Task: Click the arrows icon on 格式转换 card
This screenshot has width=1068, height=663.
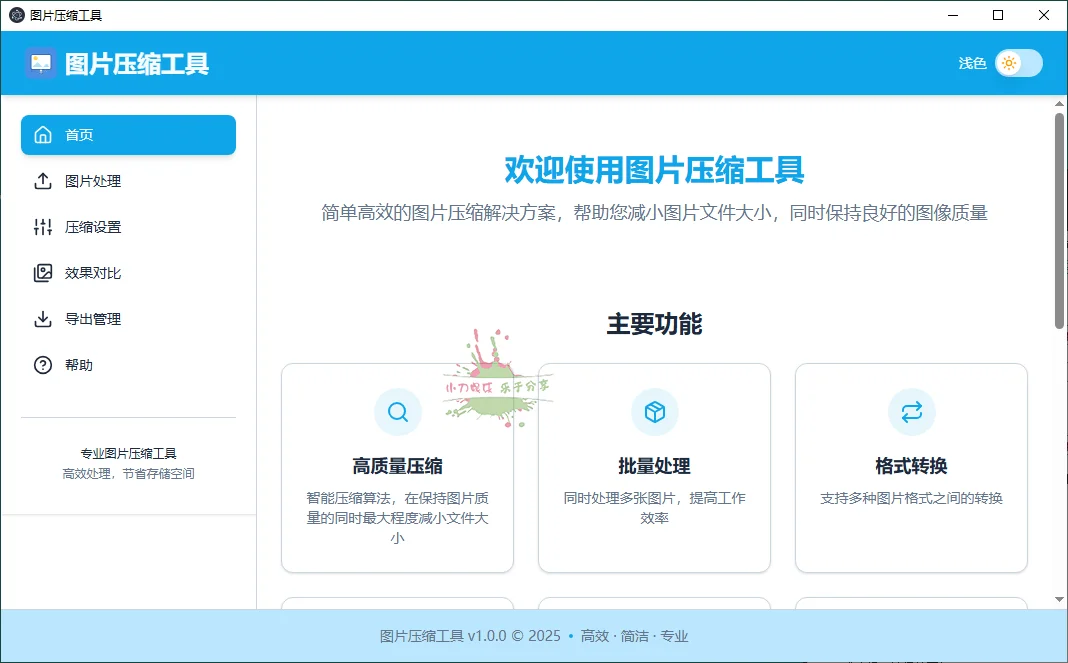Action: pos(911,411)
